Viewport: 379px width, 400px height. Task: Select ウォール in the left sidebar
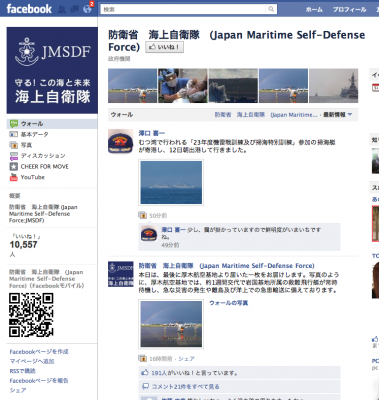[32, 124]
